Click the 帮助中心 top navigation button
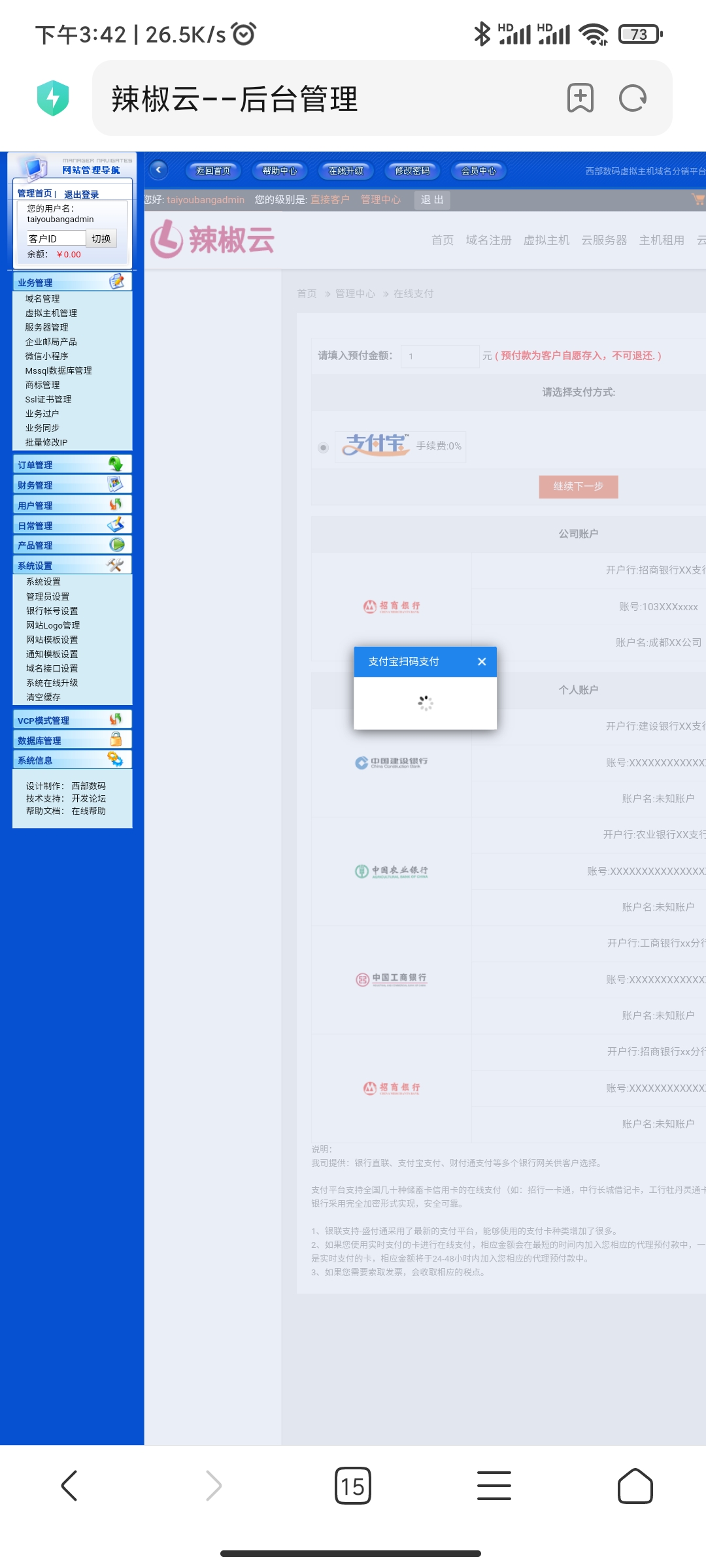The image size is (706, 1568). click(x=280, y=171)
